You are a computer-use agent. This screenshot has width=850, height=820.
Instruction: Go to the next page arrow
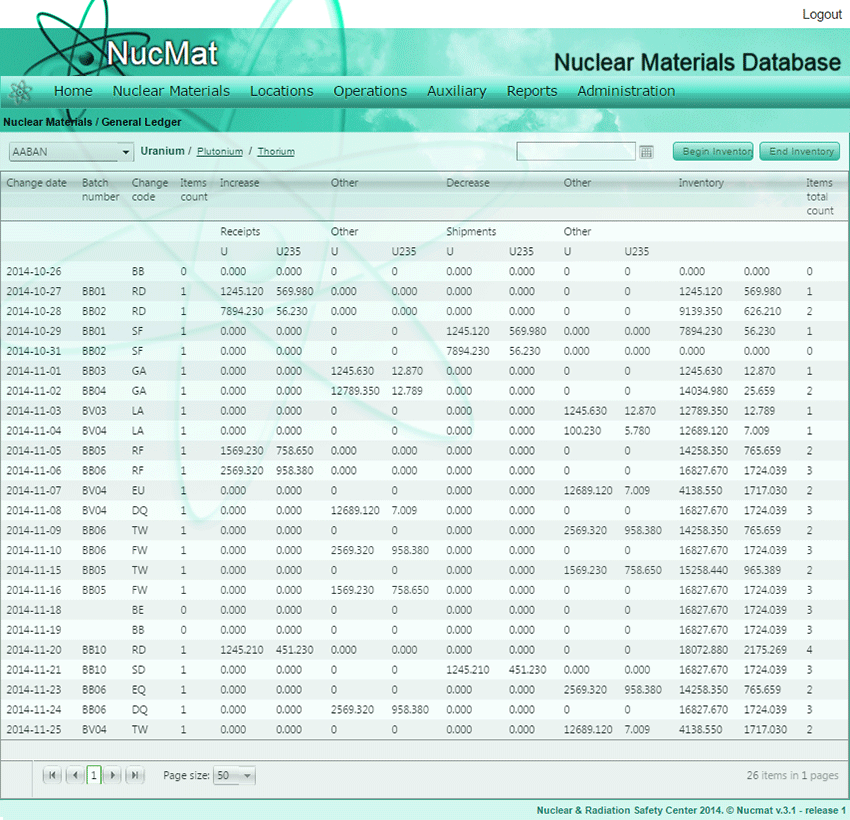pos(114,775)
